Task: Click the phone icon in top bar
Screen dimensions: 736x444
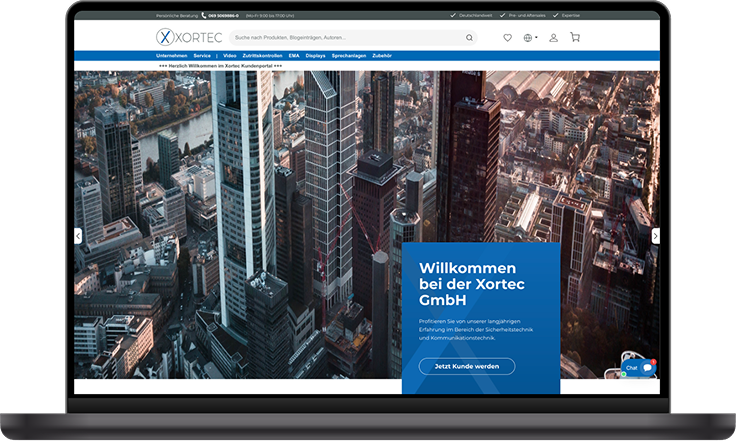Action: pyautogui.click(x=204, y=16)
